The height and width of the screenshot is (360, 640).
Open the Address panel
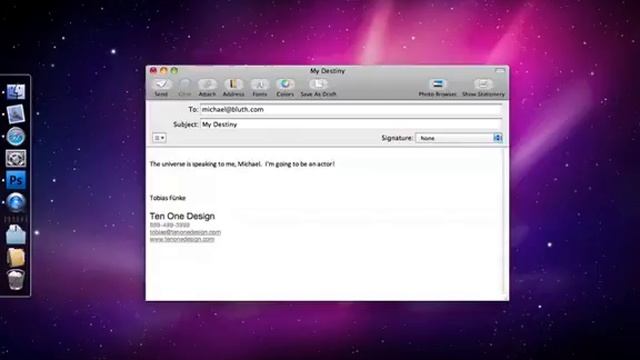233,87
